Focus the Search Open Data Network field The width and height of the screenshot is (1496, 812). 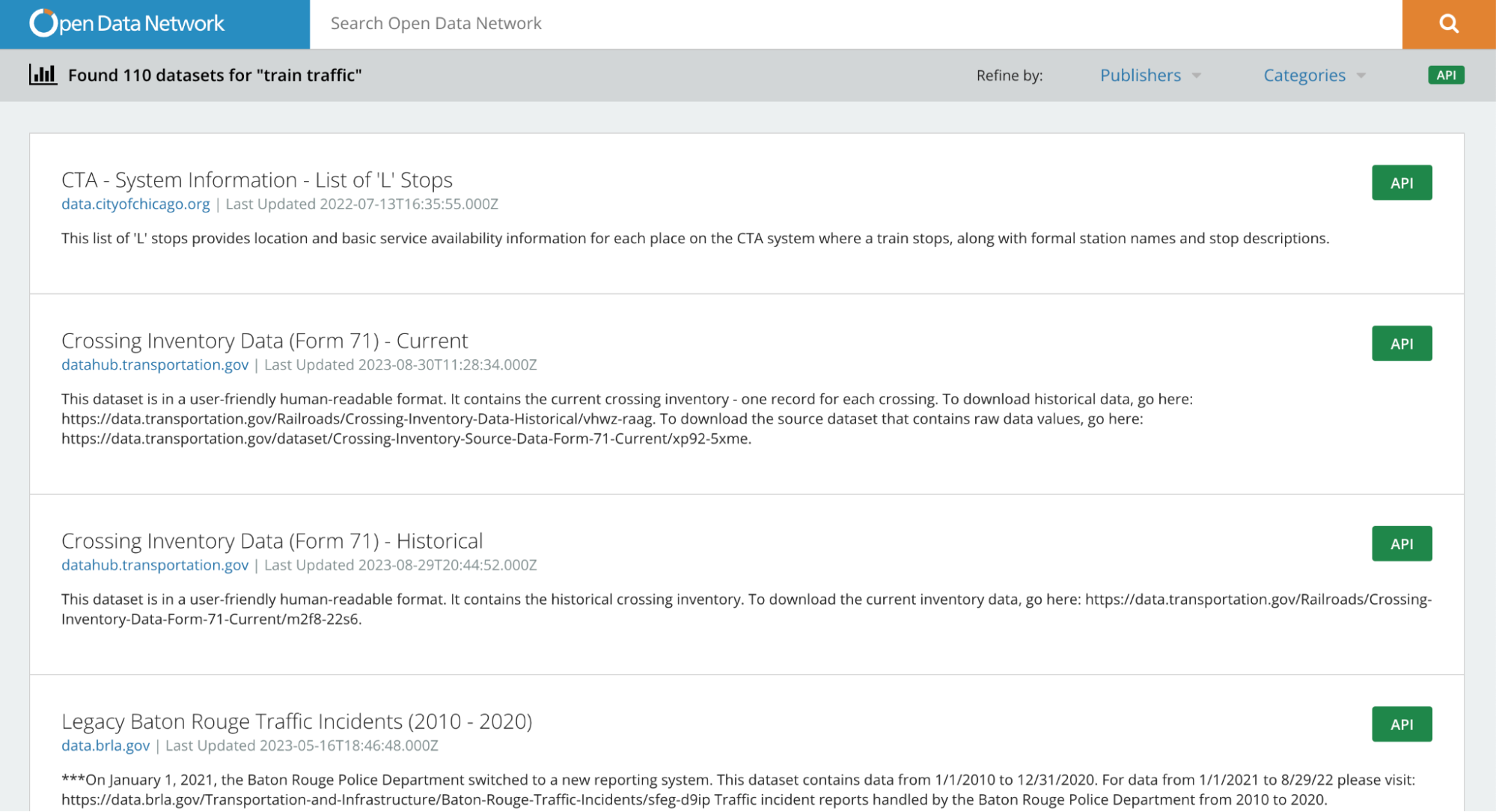tap(853, 24)
